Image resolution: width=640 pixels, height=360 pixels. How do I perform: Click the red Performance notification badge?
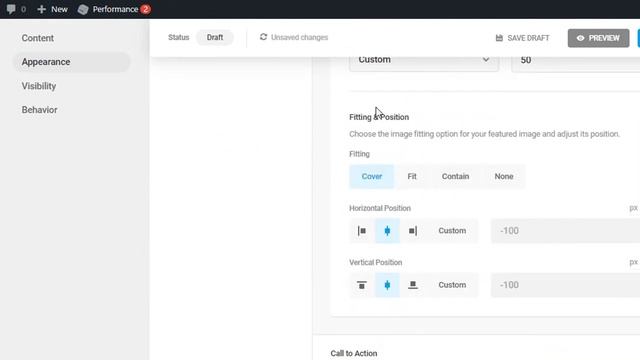point(145,9)
